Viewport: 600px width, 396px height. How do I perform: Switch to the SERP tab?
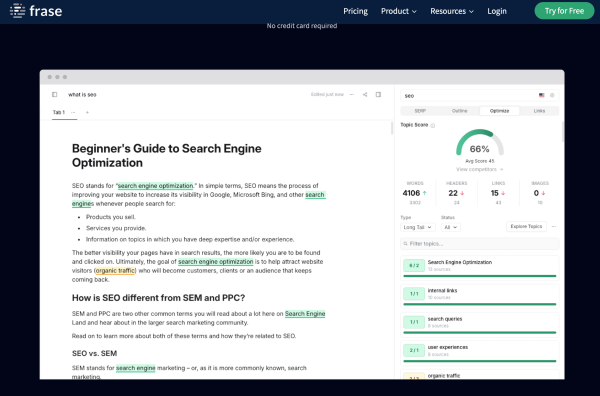pos(420,111)
